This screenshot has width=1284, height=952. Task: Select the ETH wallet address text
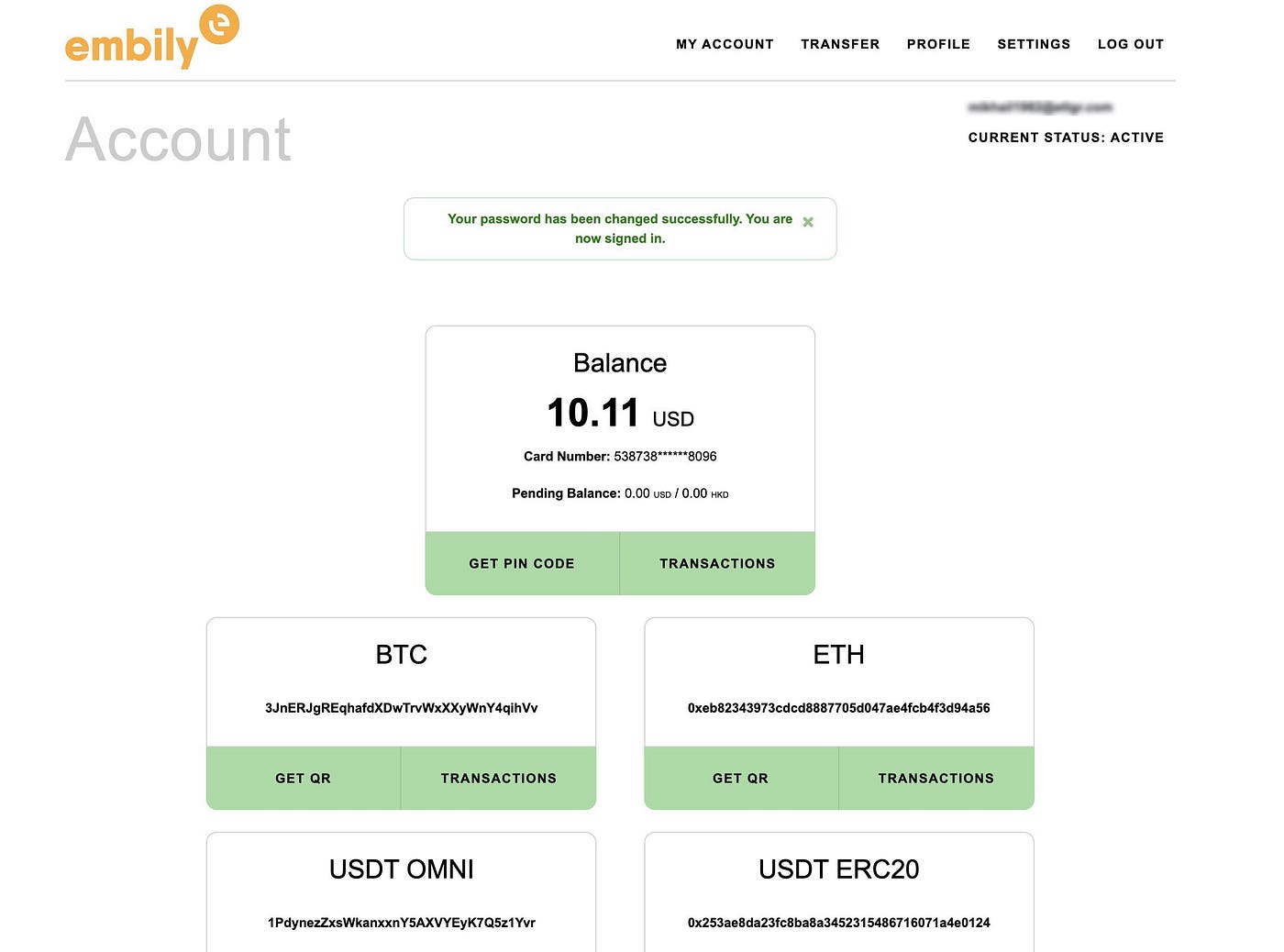click(838, 707)
